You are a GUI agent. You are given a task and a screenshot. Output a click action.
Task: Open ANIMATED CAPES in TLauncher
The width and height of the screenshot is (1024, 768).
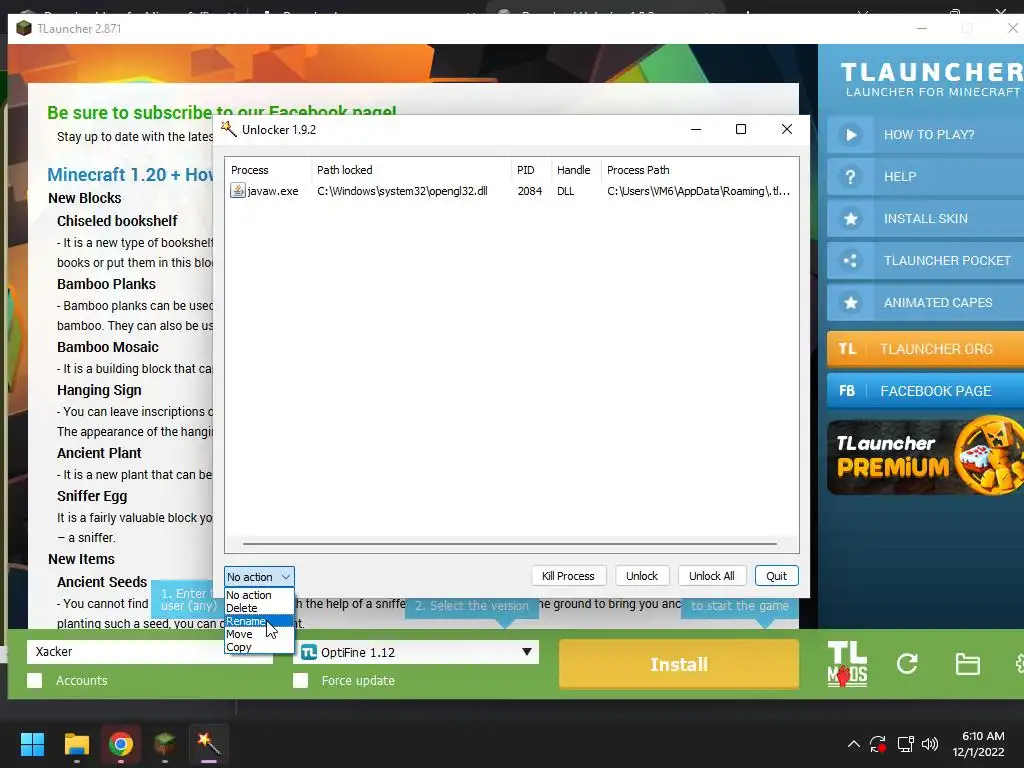click(x=925, y=302)
